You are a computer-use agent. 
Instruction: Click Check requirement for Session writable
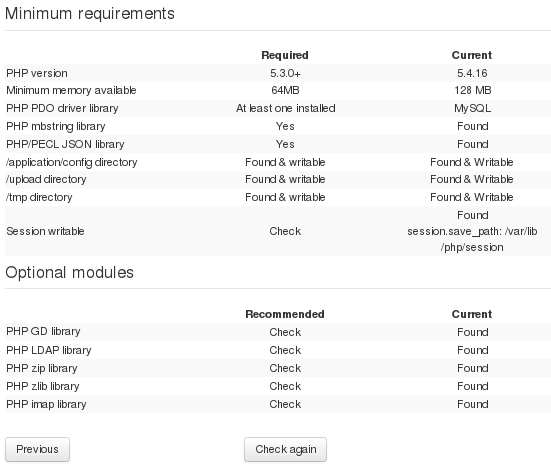point(285,231)
